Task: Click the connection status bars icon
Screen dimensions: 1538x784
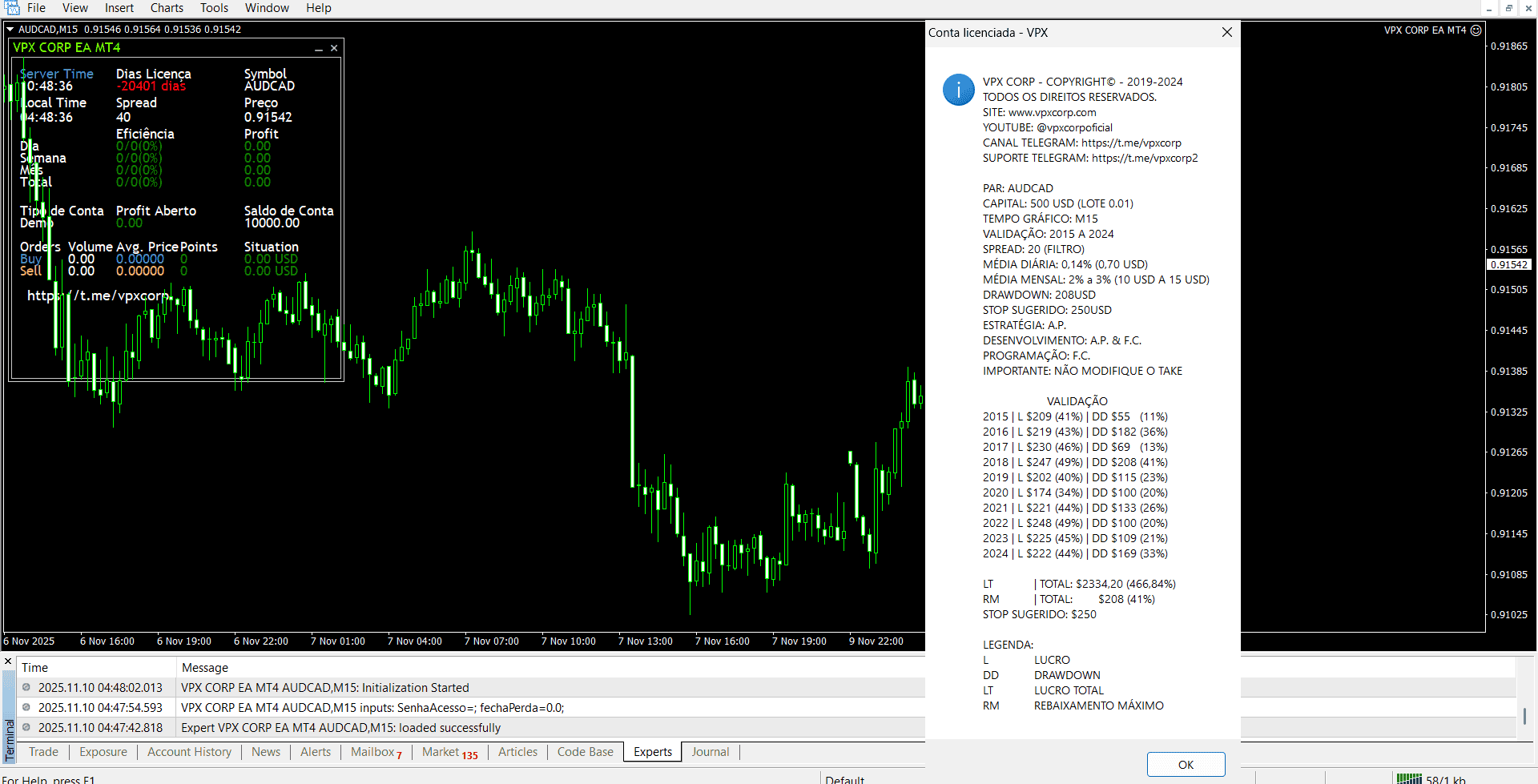Action: tap(1409, 778)
